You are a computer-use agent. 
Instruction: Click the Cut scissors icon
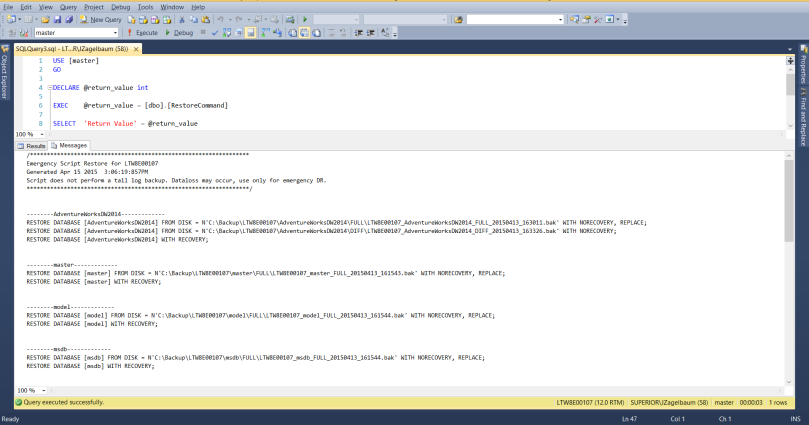tap(182, 20)
